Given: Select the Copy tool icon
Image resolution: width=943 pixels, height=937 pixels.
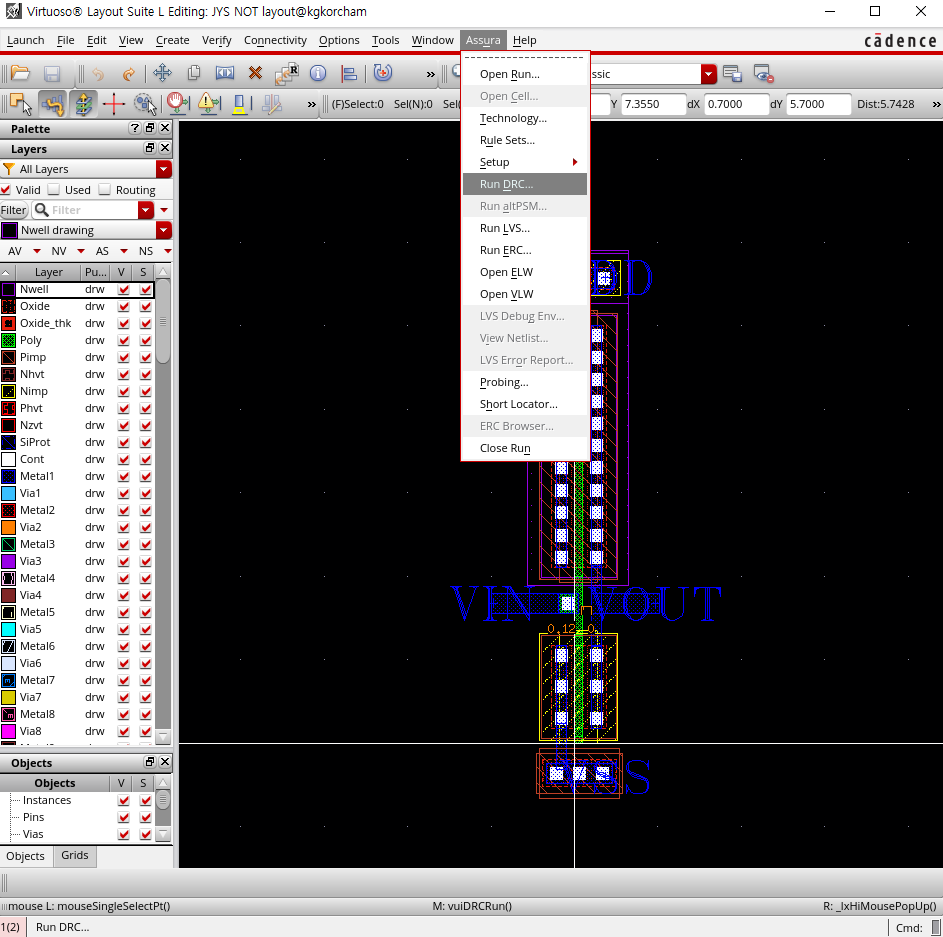Looking at the screenshot, I should tap(194, 73).
